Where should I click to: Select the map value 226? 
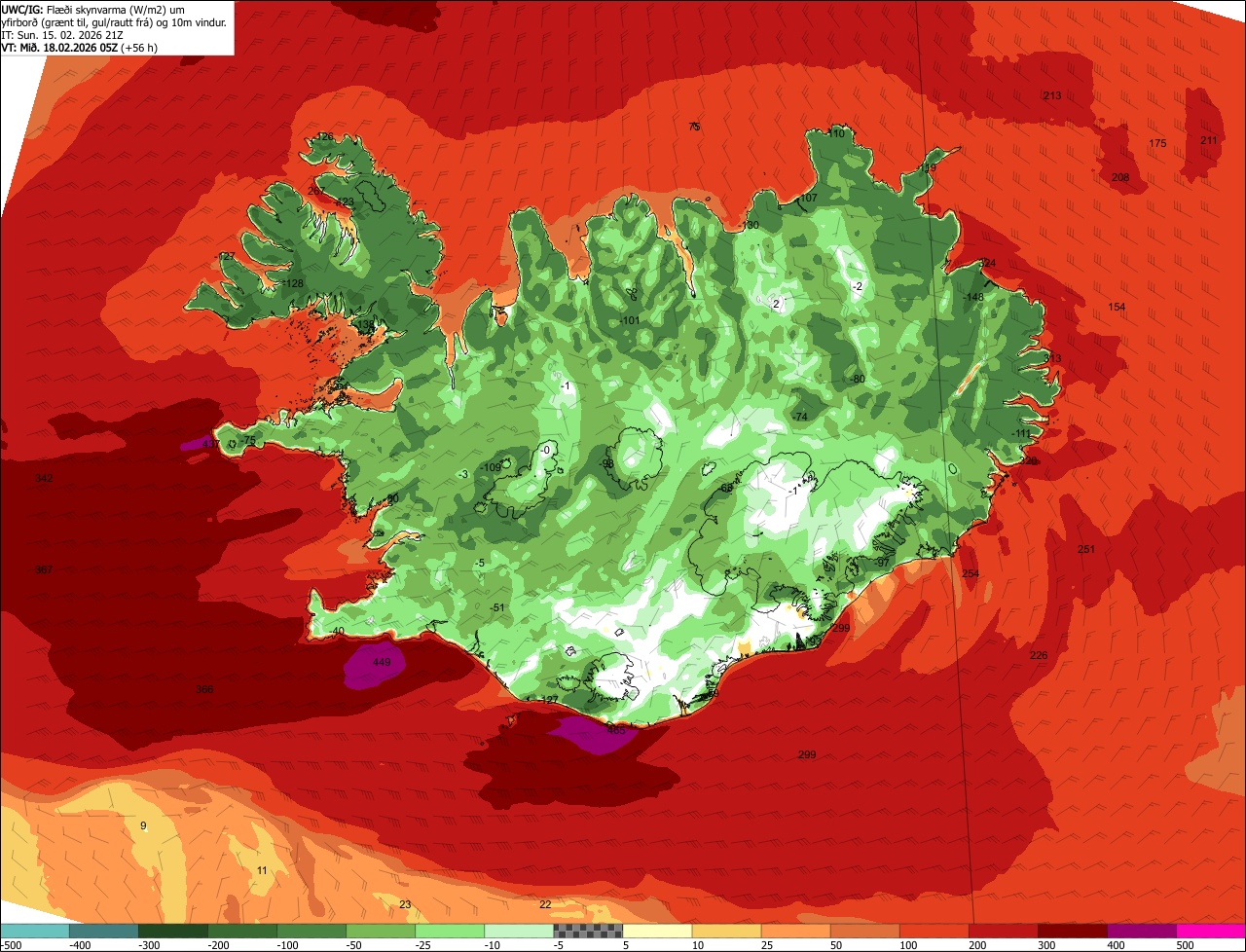[1039, 655]
